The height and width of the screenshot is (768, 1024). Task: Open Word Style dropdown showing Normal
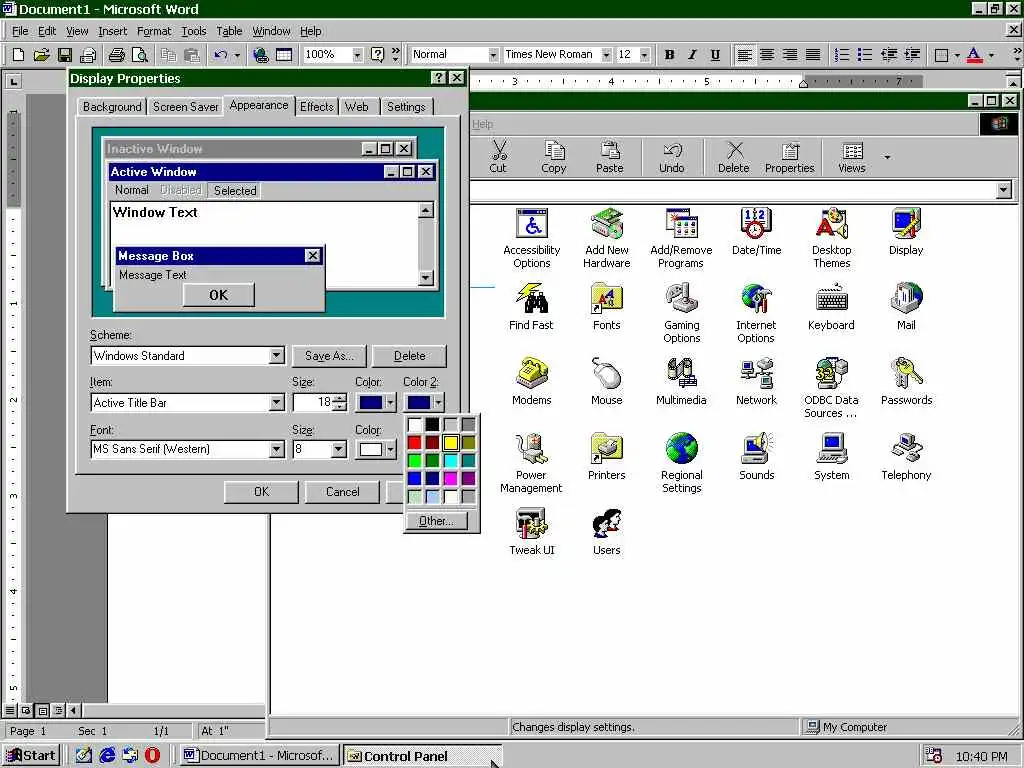coord(493,55)
